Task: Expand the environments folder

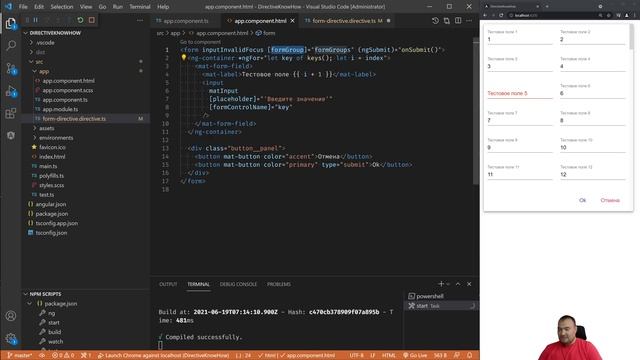Action: [56, 138]
